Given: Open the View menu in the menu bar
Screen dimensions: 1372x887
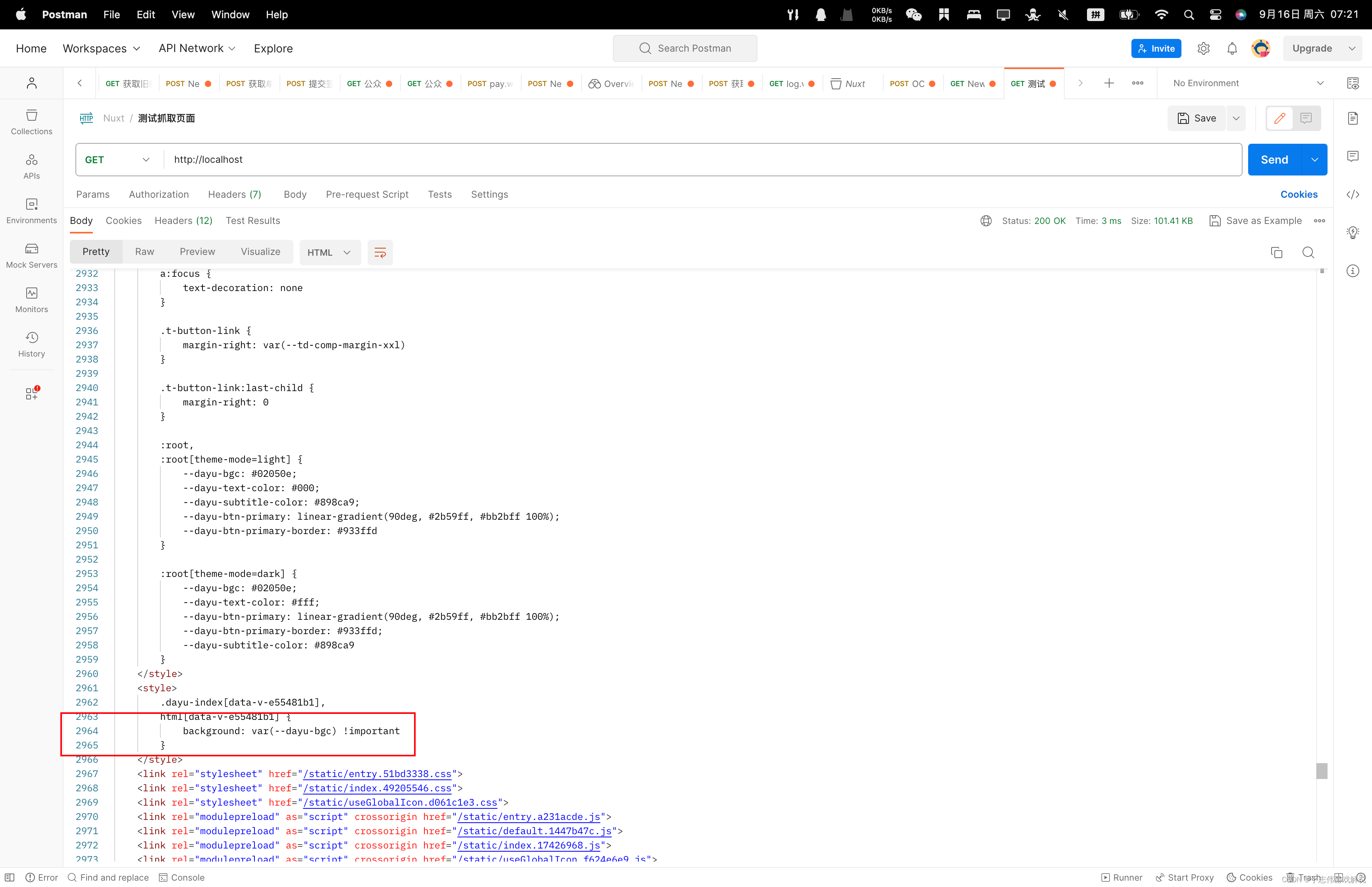Looking at the screenshot, I should pyautogui.click(x=183, y=14).
